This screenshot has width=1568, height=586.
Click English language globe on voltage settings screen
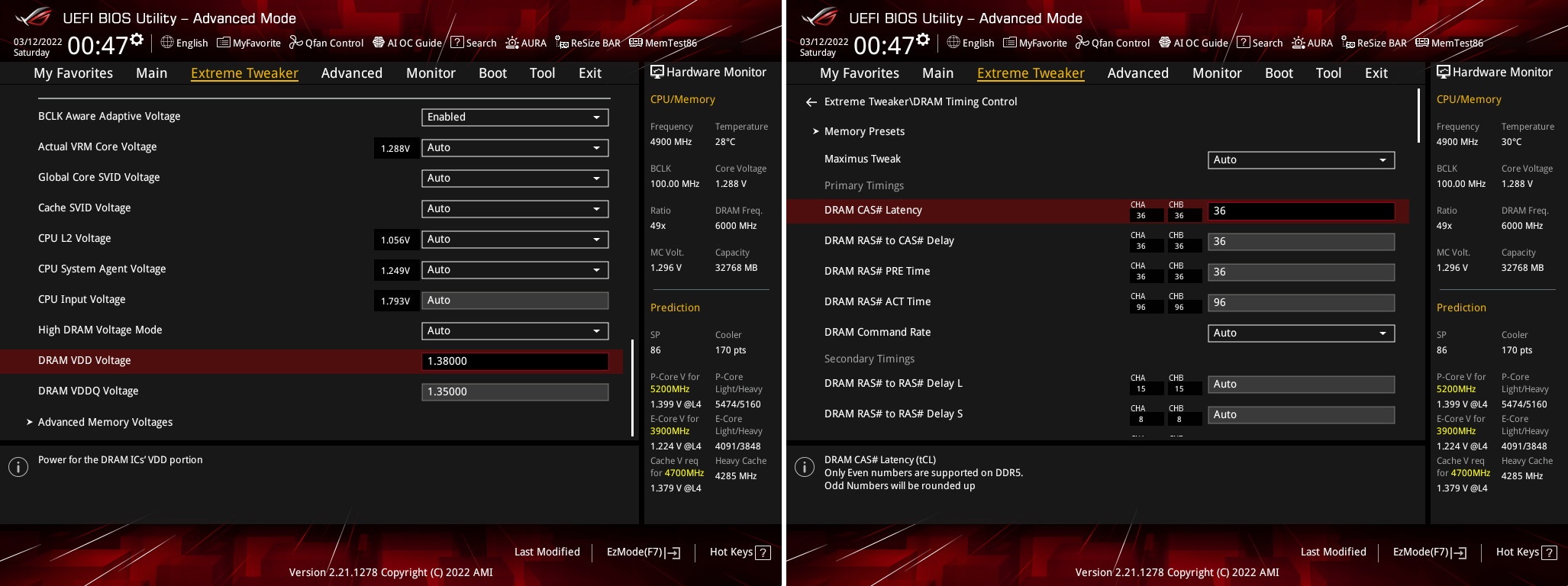point(184,43)
